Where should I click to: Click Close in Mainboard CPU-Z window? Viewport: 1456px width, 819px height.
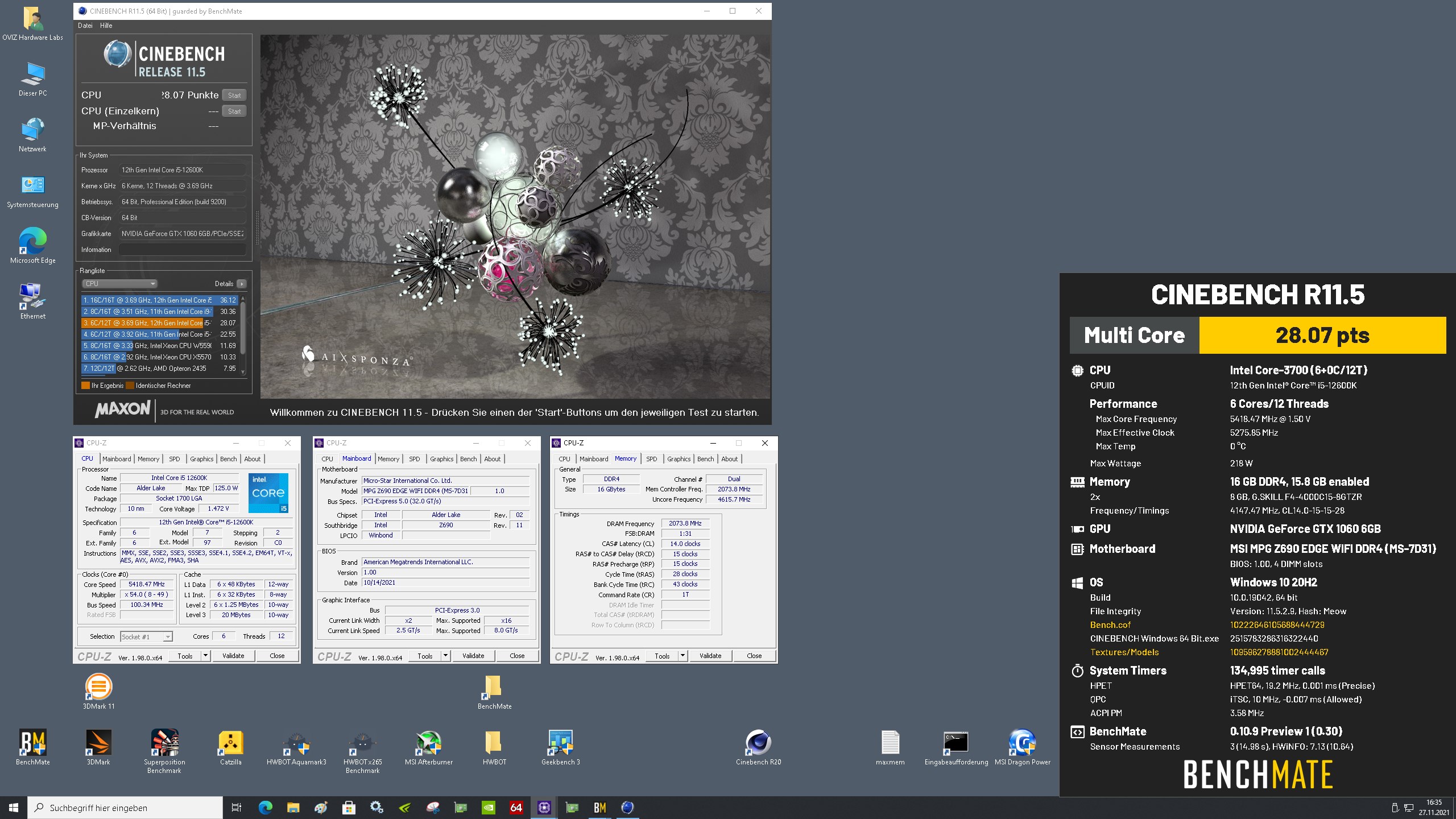[517, 656]
